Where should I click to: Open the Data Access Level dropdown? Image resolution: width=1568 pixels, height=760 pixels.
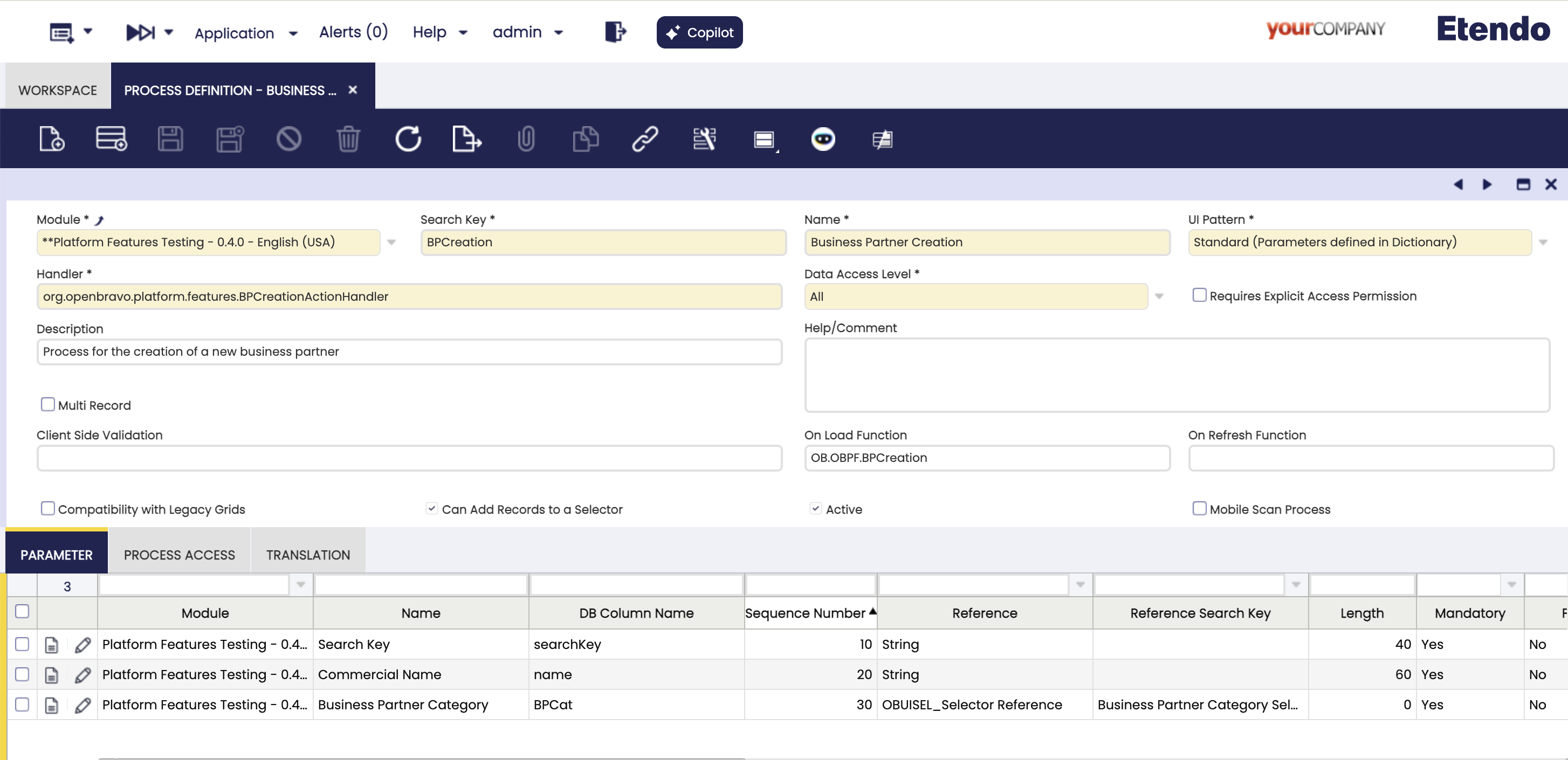1159,296
